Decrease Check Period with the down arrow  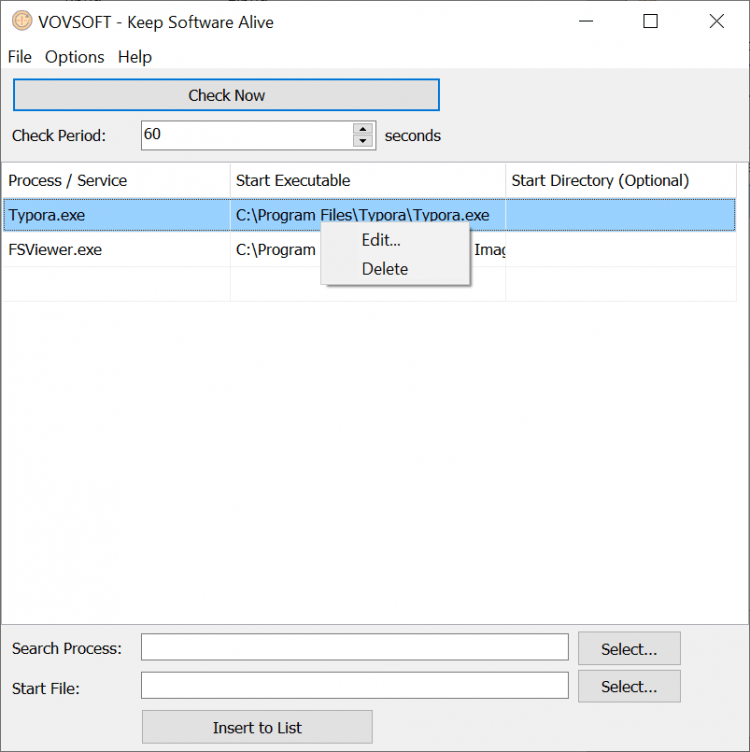363,141
